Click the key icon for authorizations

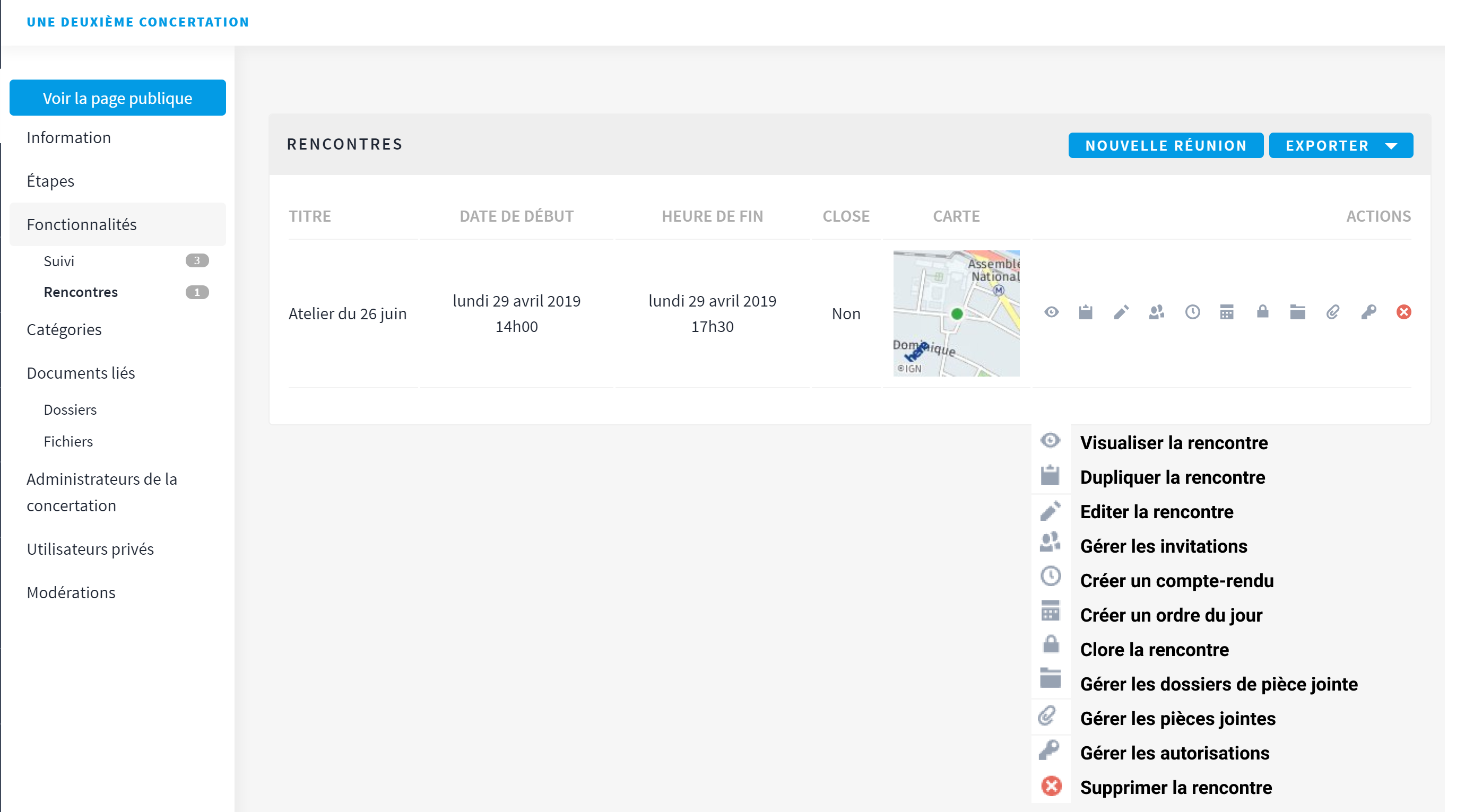(1368, 312)
